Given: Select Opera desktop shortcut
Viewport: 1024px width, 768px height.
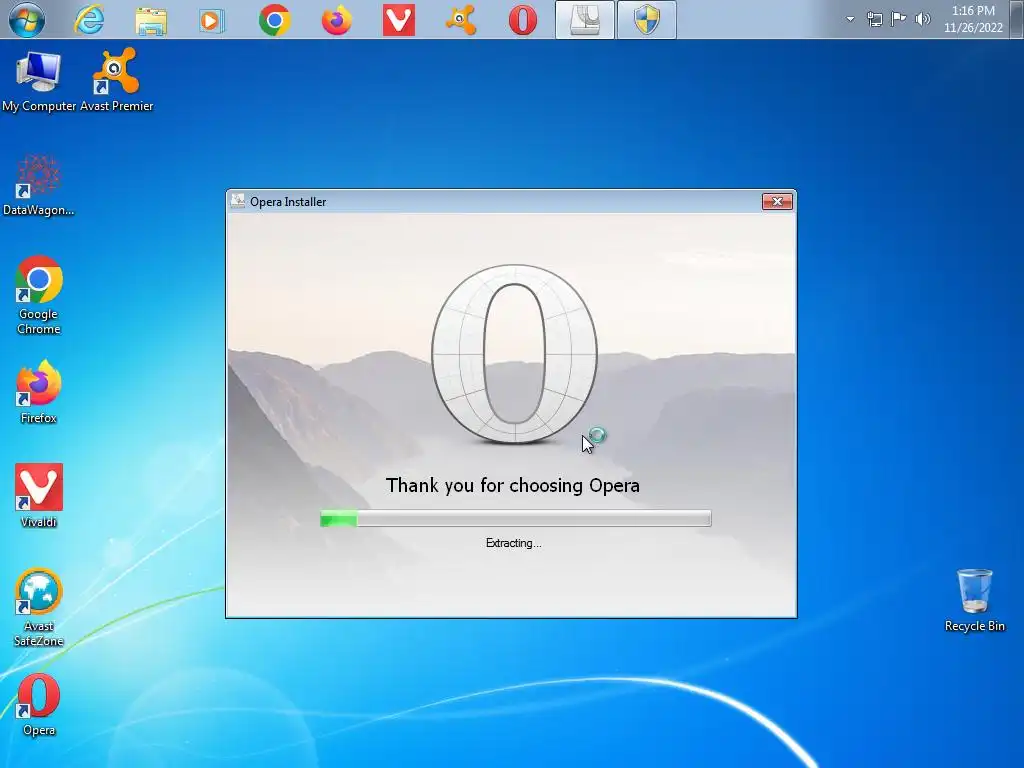Looking at the screenshot, I should pos(39,705).
